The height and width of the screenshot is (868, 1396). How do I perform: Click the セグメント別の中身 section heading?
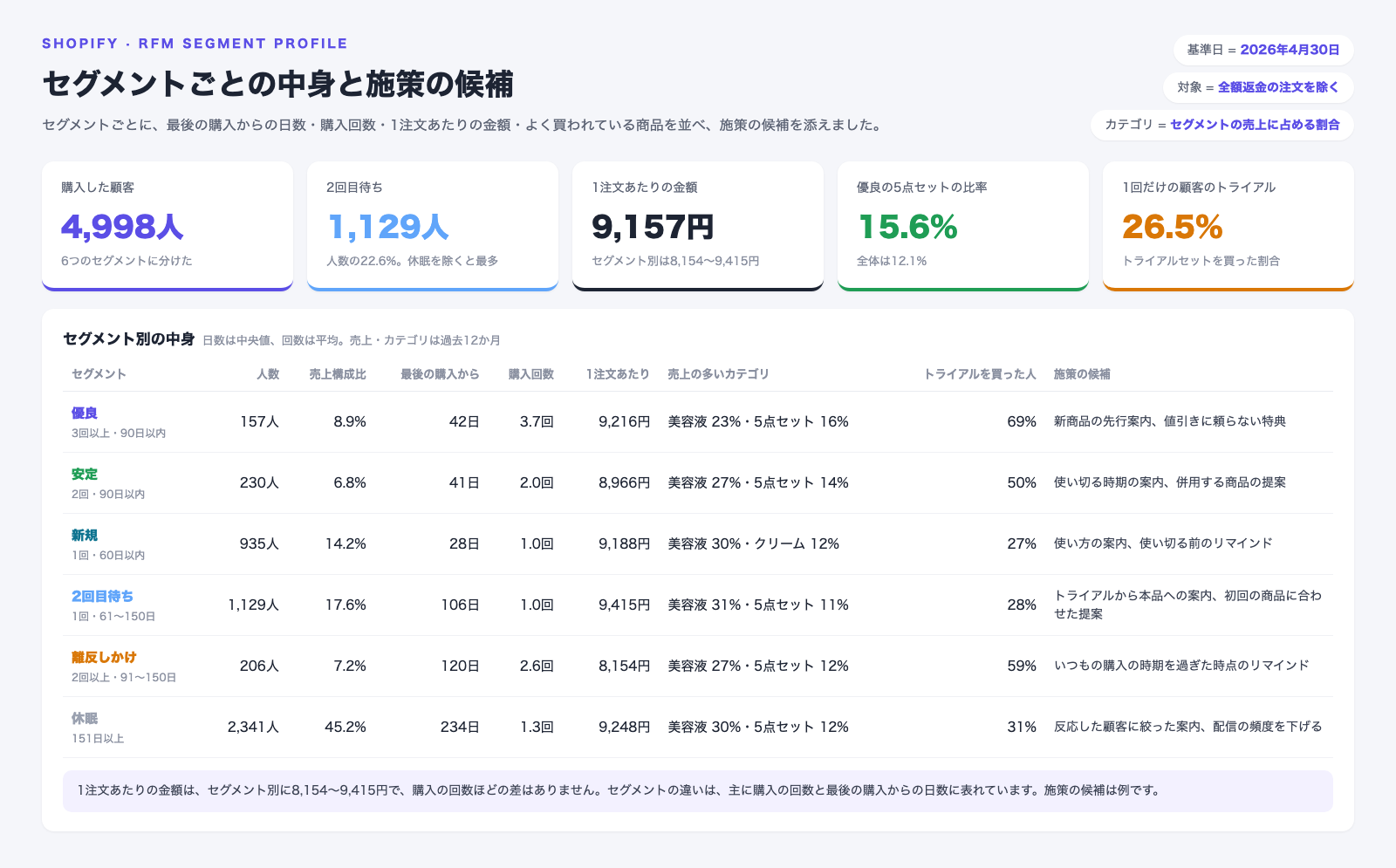[x=129, y=339]
